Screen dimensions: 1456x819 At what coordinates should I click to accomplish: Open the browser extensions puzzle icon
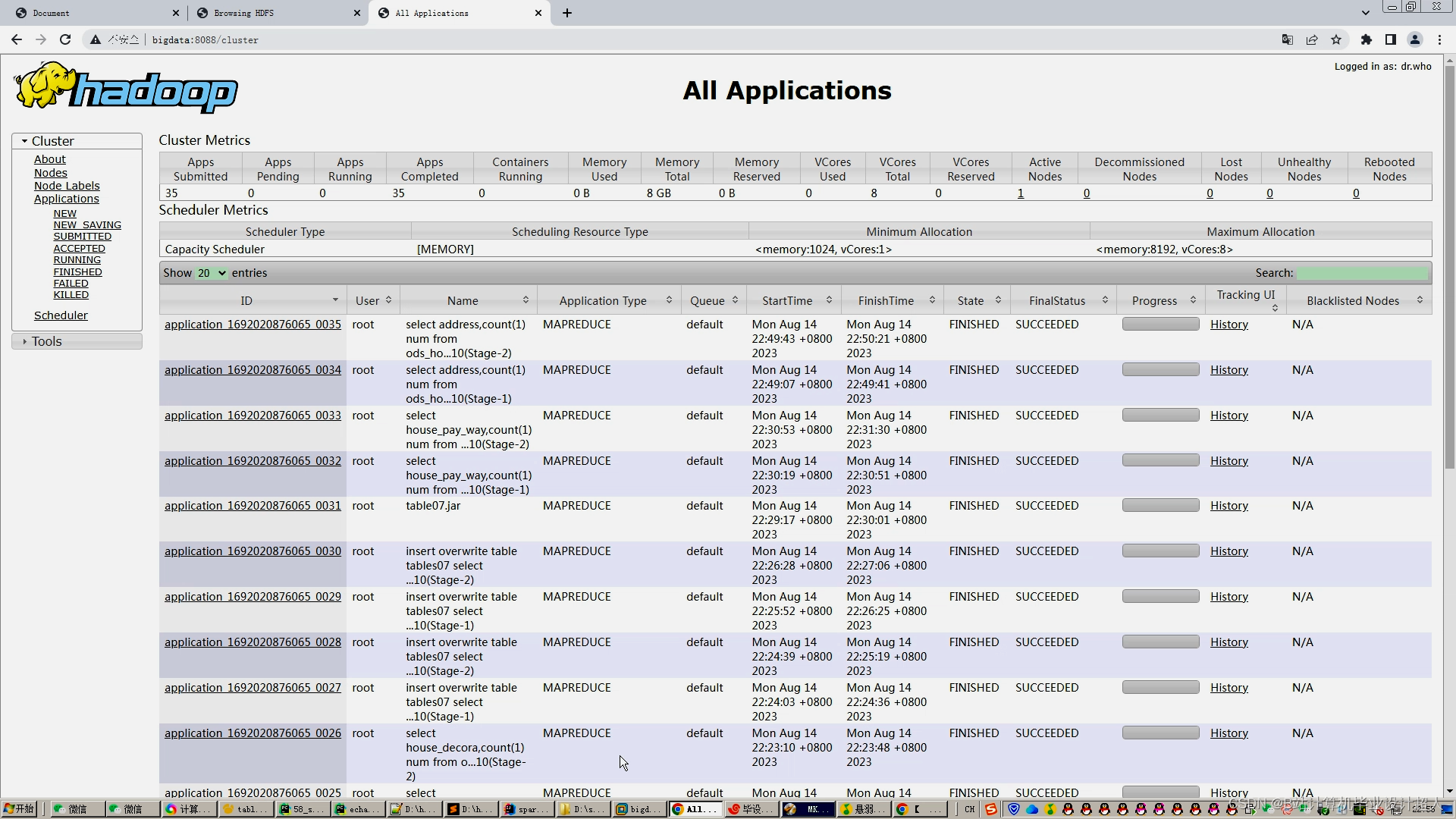(1367, 39)
